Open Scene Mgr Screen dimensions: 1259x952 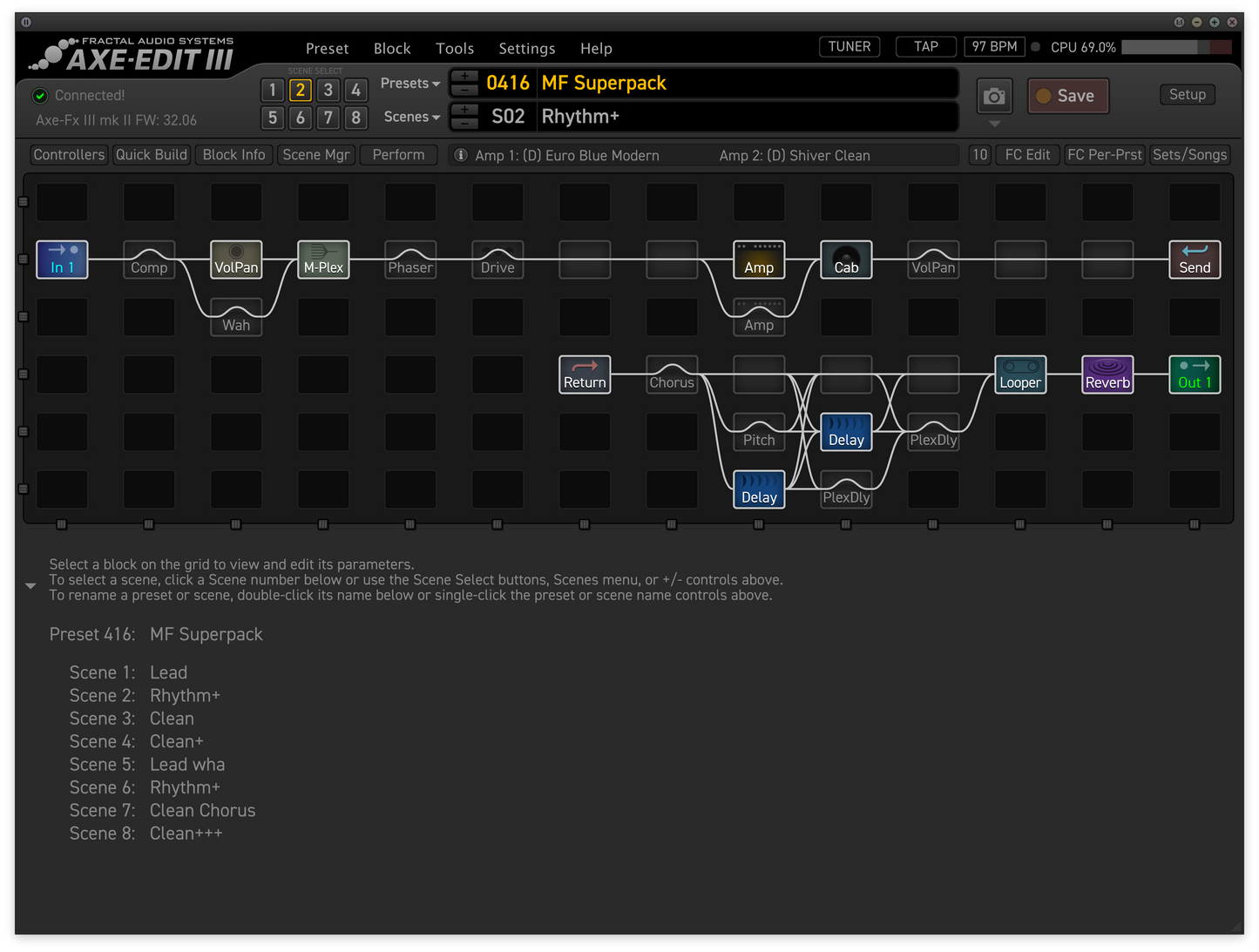[316, 155]
